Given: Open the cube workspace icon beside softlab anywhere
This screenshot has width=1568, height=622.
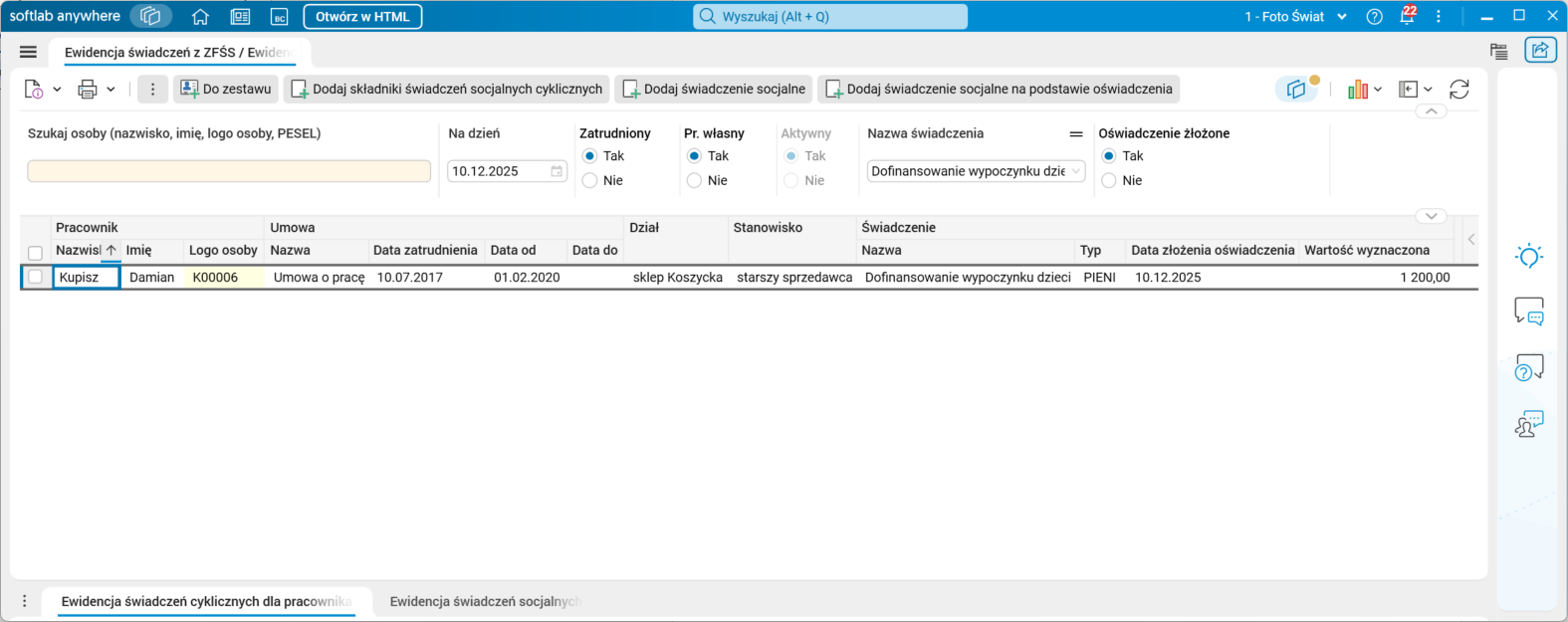Looking at the screenshot, I should click(151, 16).
